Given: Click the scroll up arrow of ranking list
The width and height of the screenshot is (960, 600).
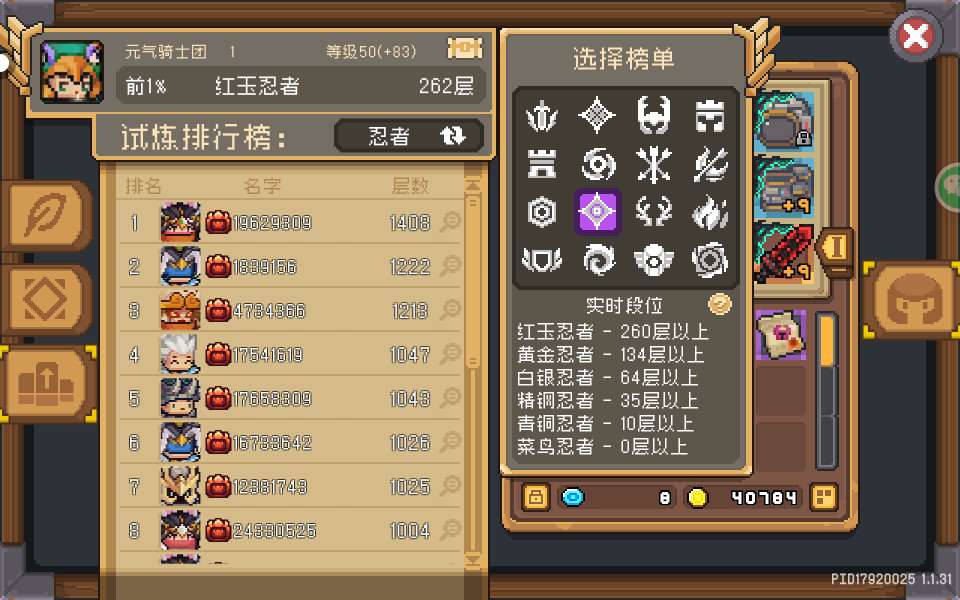Looking at the screenshot, I should (473, 185).
